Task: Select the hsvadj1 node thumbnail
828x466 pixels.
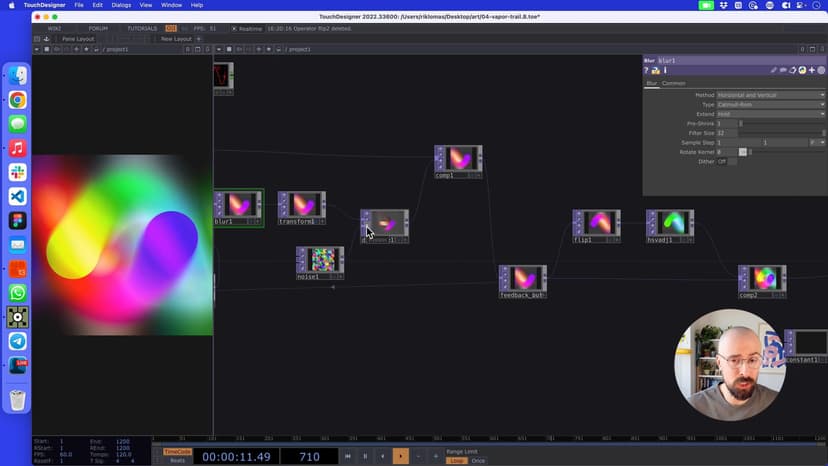Action: pos(670,222)
